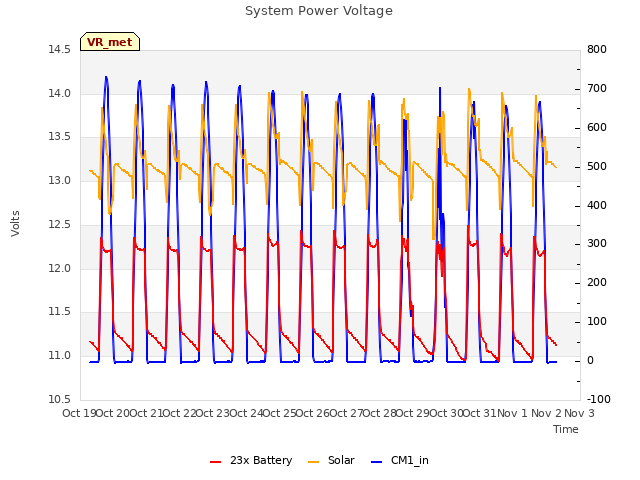Click the 700 right axis tick label
640x480 pixels.
pyautogui.click(x=597, y=89)
